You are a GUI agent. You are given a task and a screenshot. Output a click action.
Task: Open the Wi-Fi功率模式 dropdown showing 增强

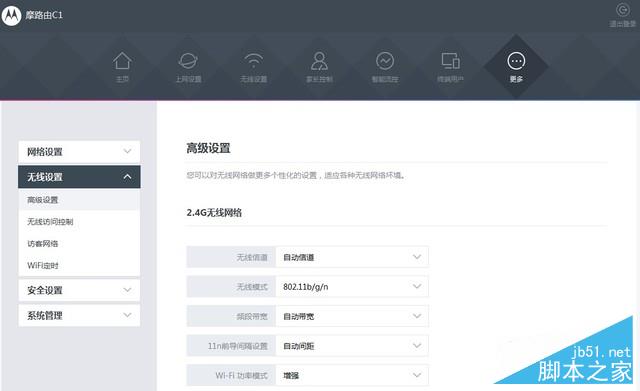tap(352, 375)
